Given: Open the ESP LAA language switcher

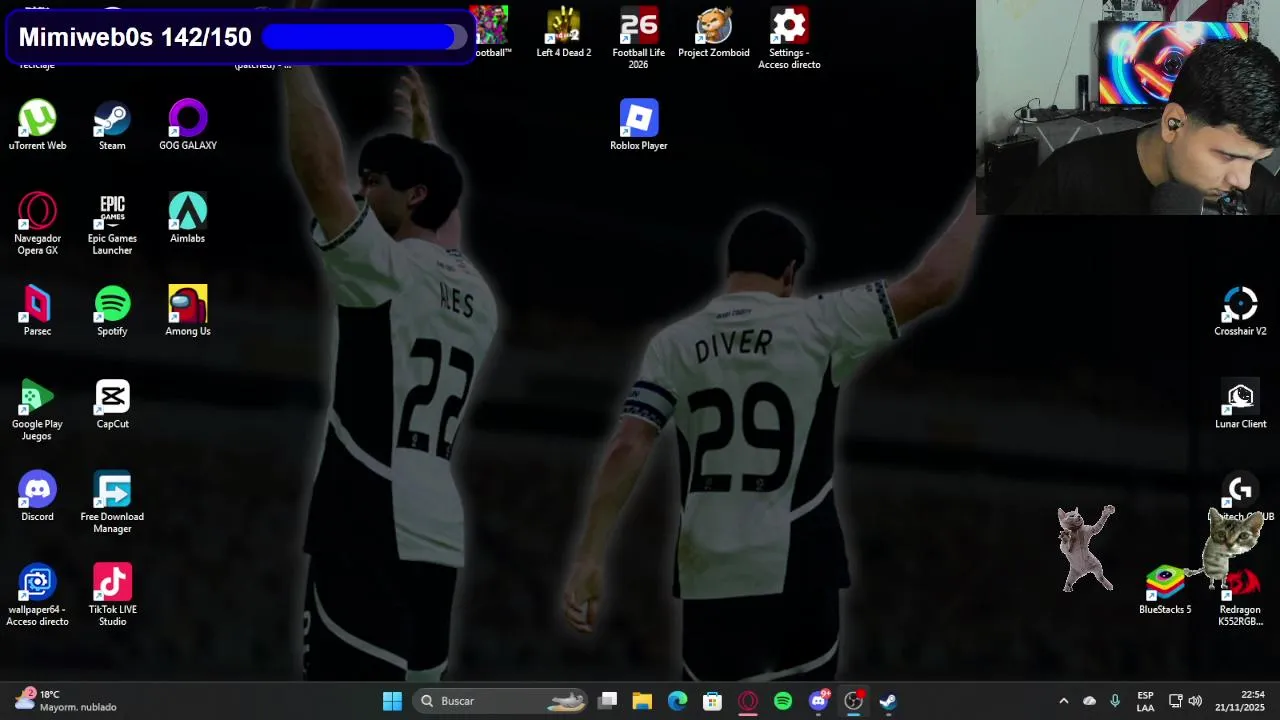Looking at the screenshot, I should click(x=1145, y=701).
